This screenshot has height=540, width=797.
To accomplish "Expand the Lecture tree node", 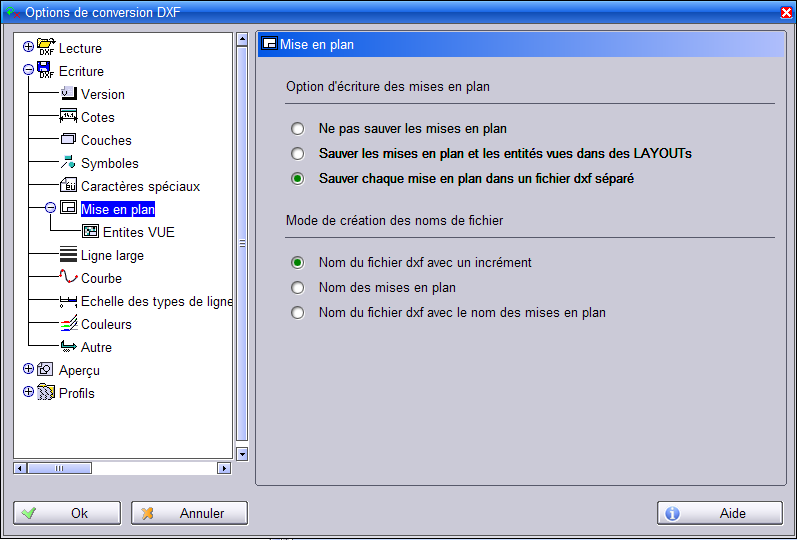I will [28, 47].
